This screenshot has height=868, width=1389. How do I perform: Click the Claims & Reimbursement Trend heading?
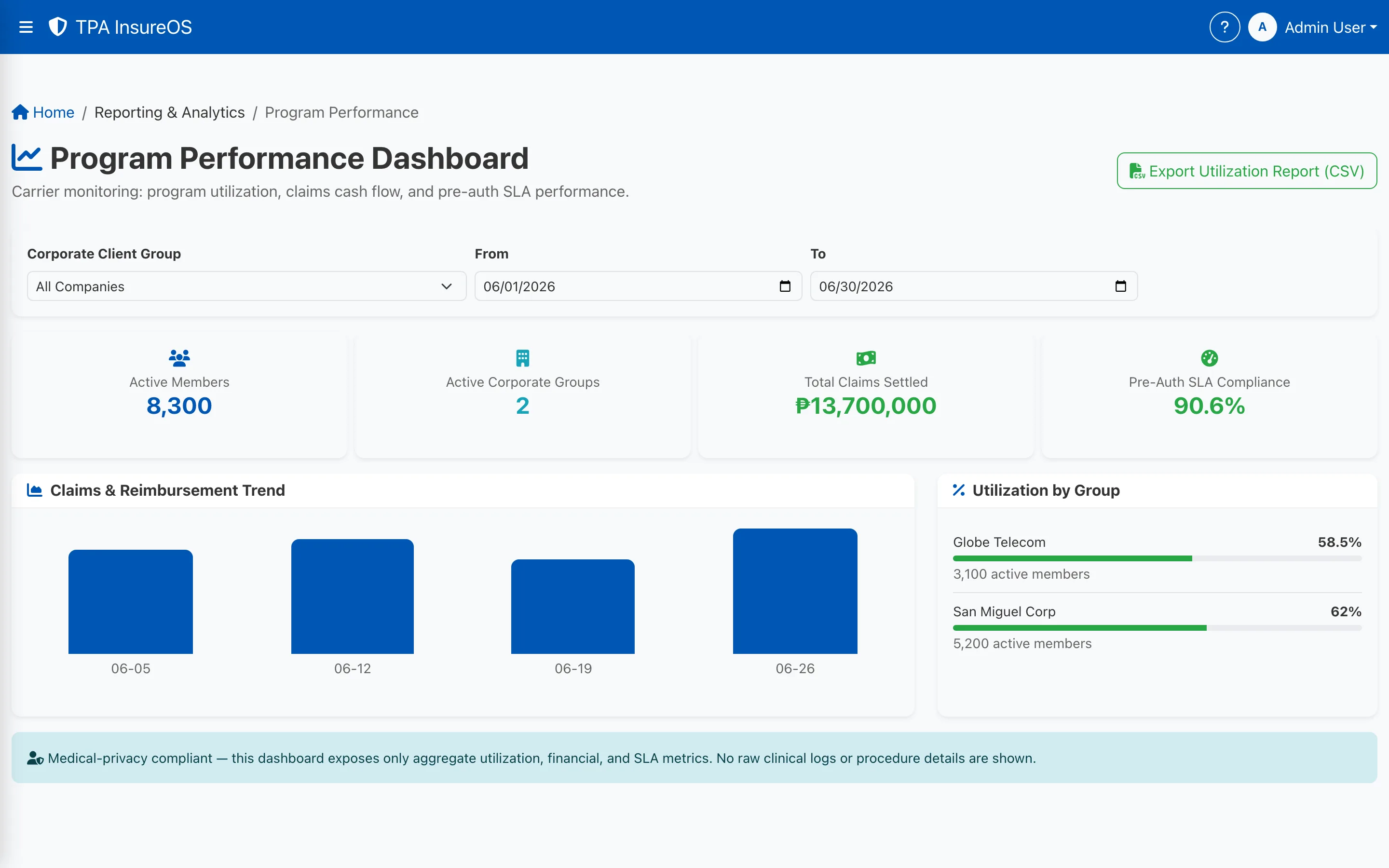[168, 490]
